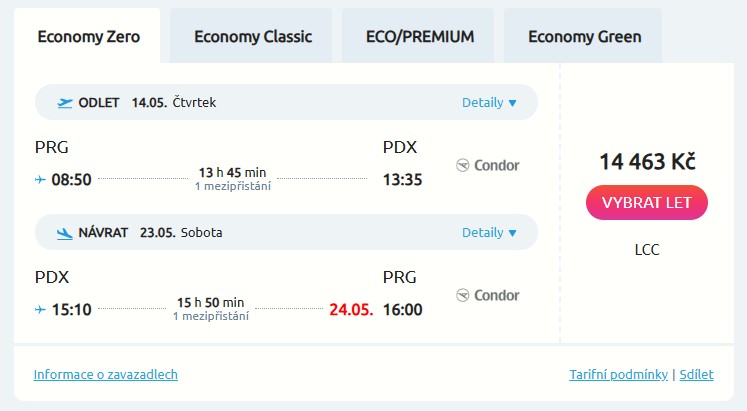Expand Detaily for the return flight

(x=489, y=233)
